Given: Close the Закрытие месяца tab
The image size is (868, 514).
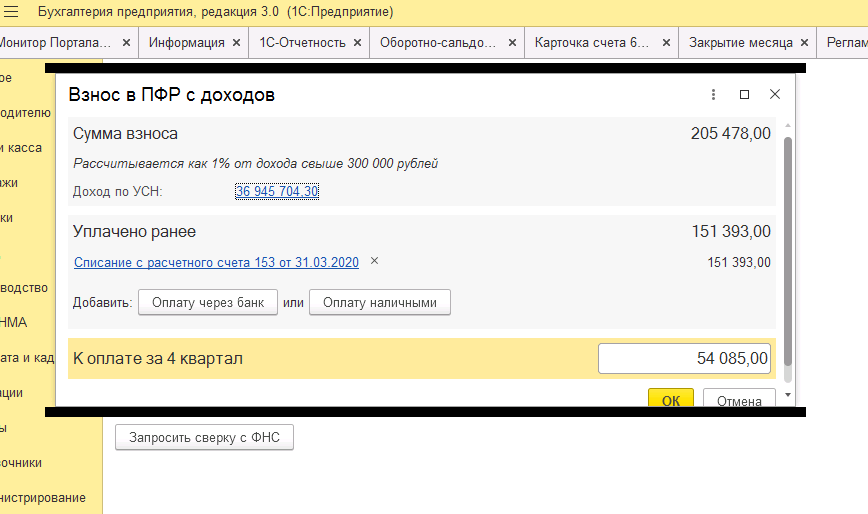Looking at the screenshot, I should (804, 43).
